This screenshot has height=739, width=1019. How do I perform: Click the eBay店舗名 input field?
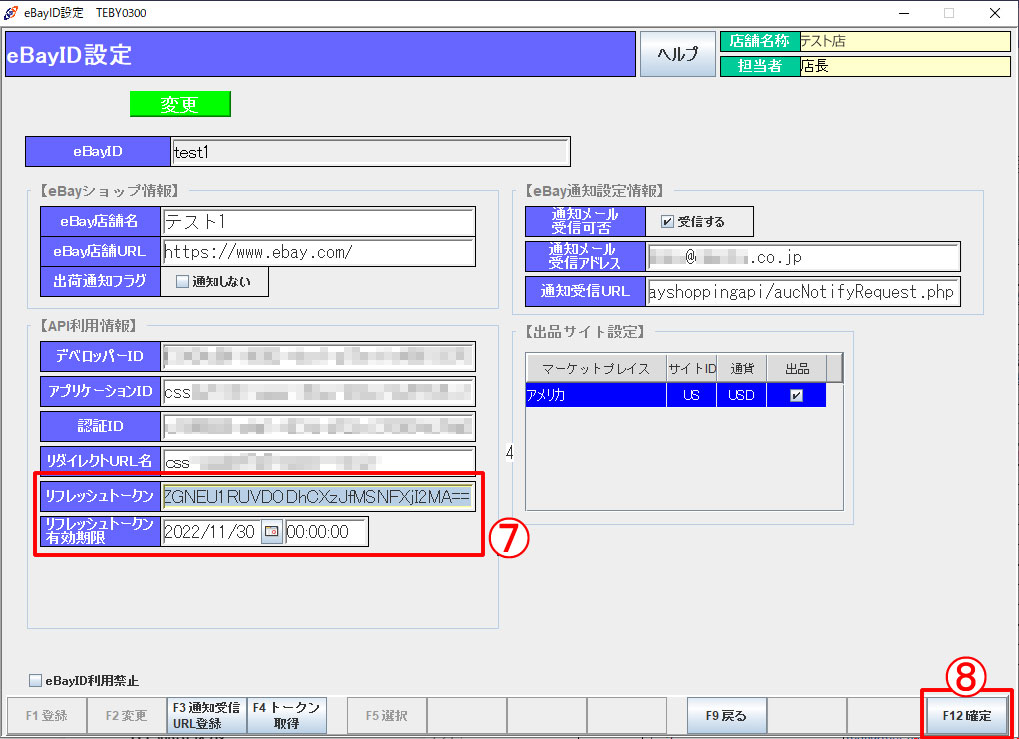[x=317, y=221]
